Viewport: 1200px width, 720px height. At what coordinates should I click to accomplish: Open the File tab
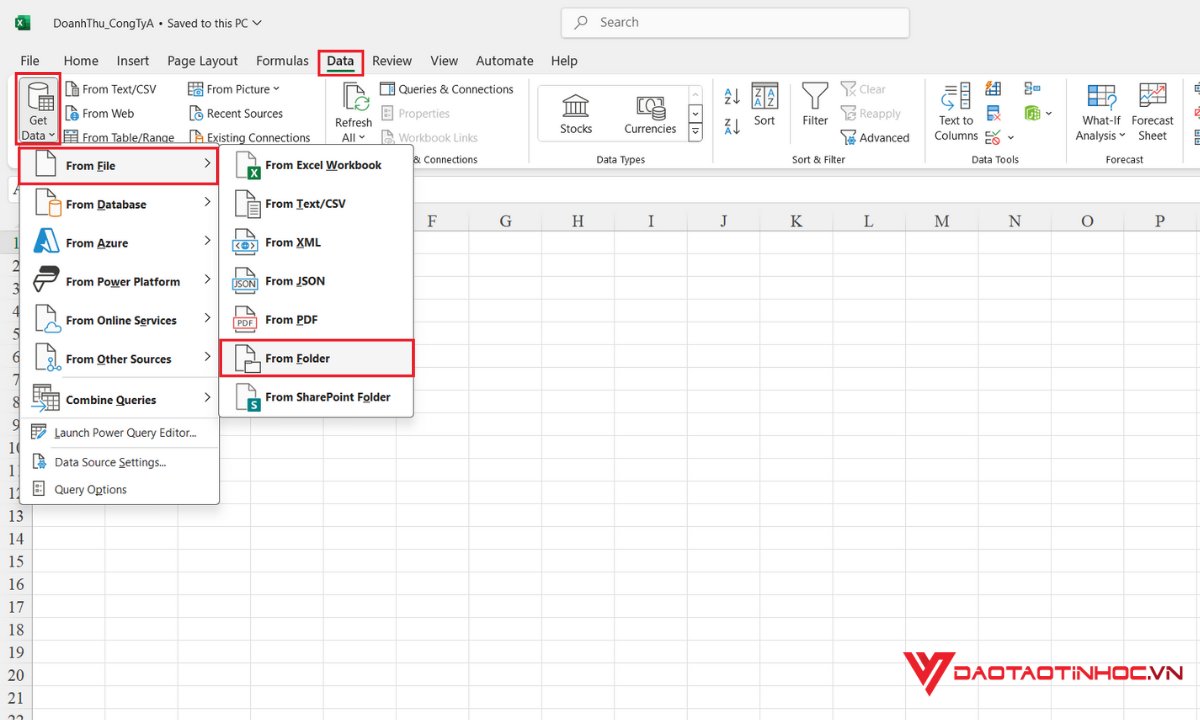30,61
